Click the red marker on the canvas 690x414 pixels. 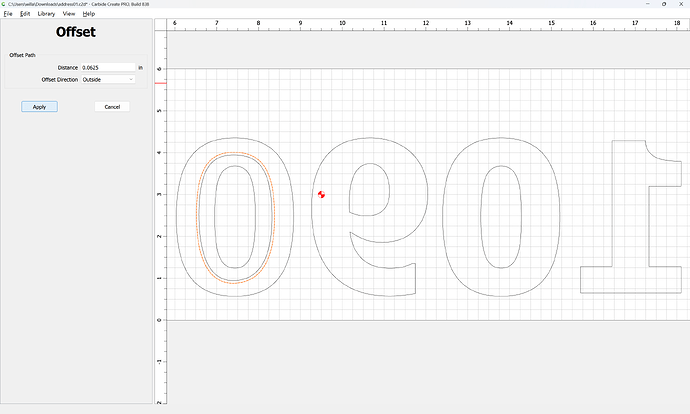[x=321, y=194]
